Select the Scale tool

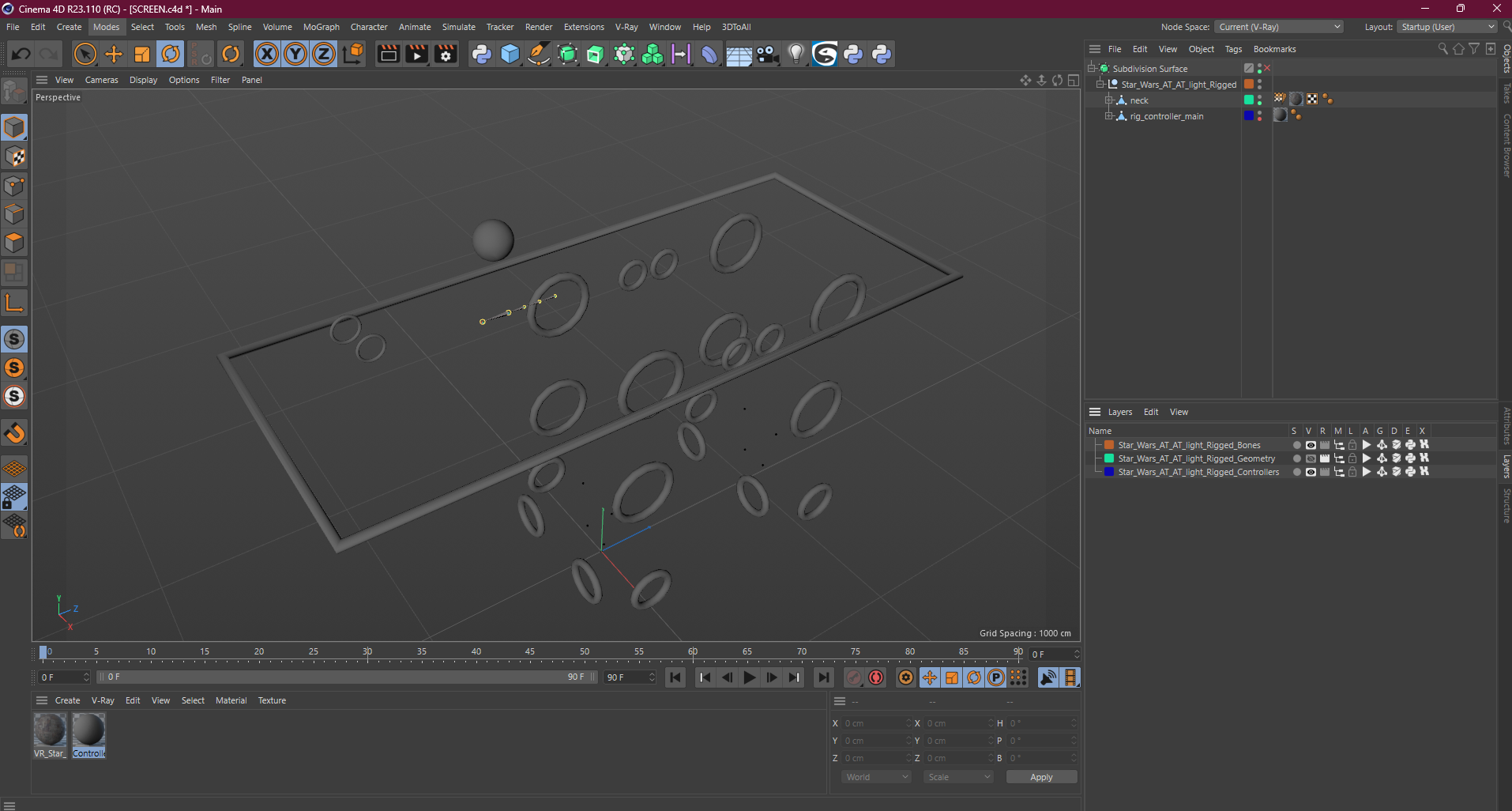[x=142, y=54]
